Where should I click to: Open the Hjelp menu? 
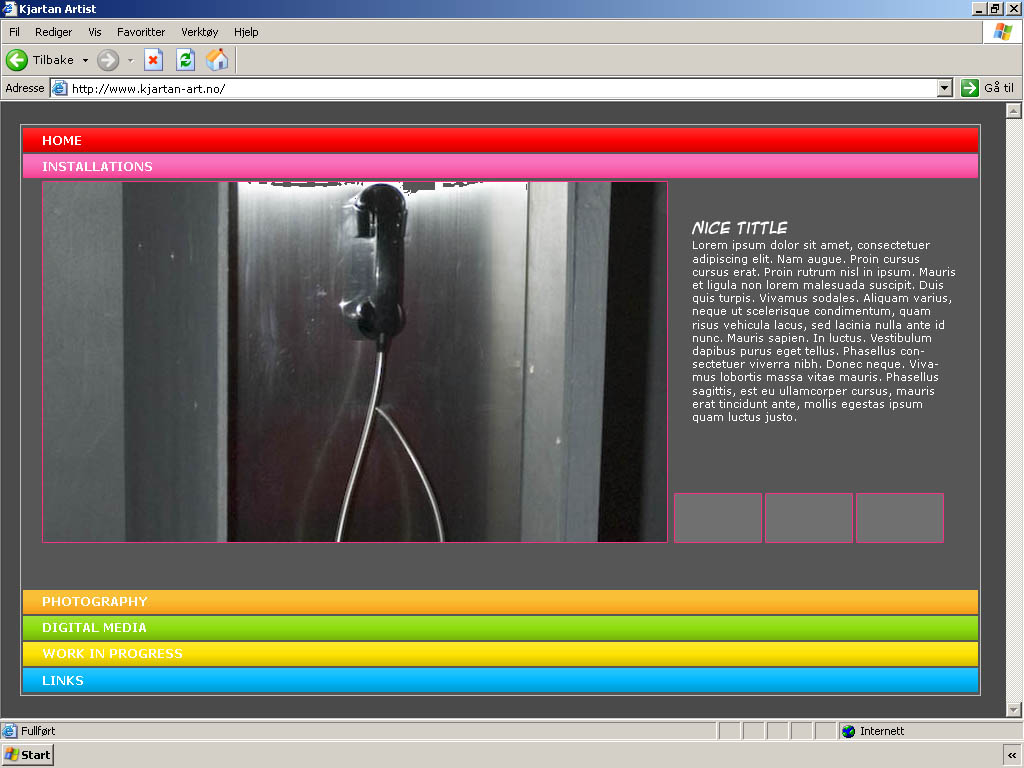click(x=246, y=32)
